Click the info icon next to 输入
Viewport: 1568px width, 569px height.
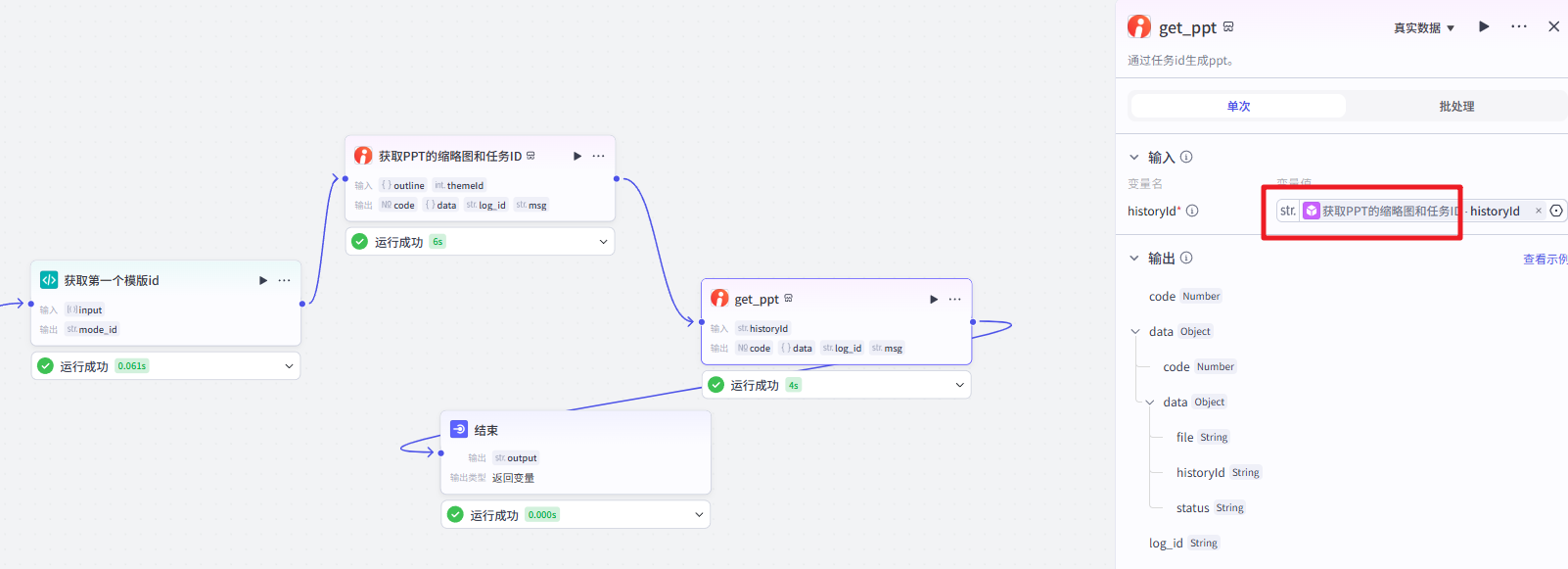pyautogui.click(x=1186, y=157)
